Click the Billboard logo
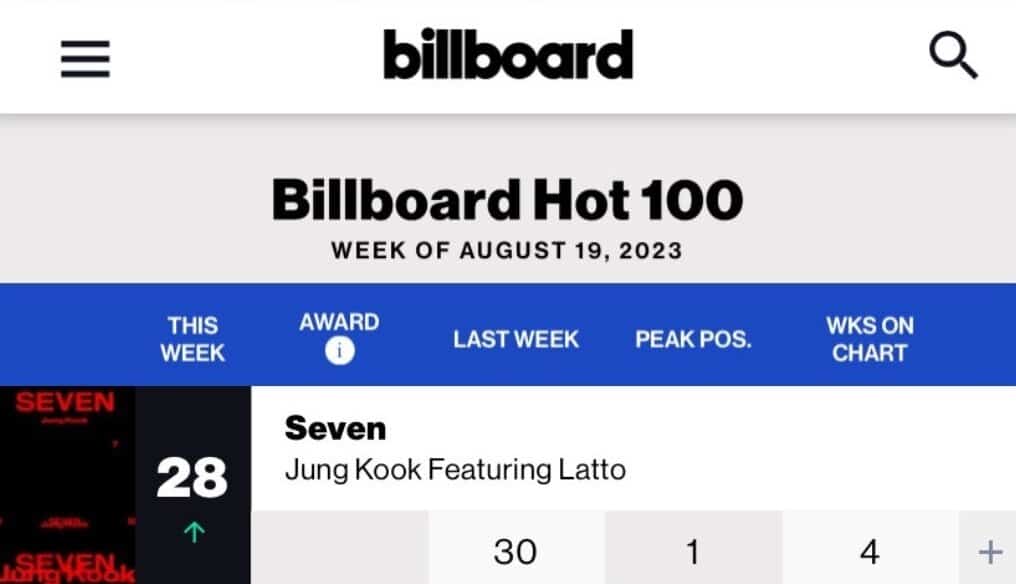Image resolution: width=1016 pixels, height=584 pixels. coord(508,55)
